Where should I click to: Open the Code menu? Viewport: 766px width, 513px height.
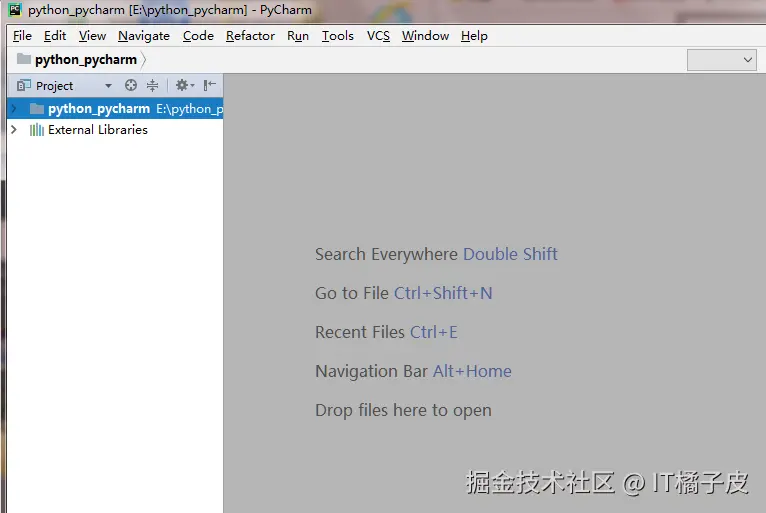[x=198, y=36]
